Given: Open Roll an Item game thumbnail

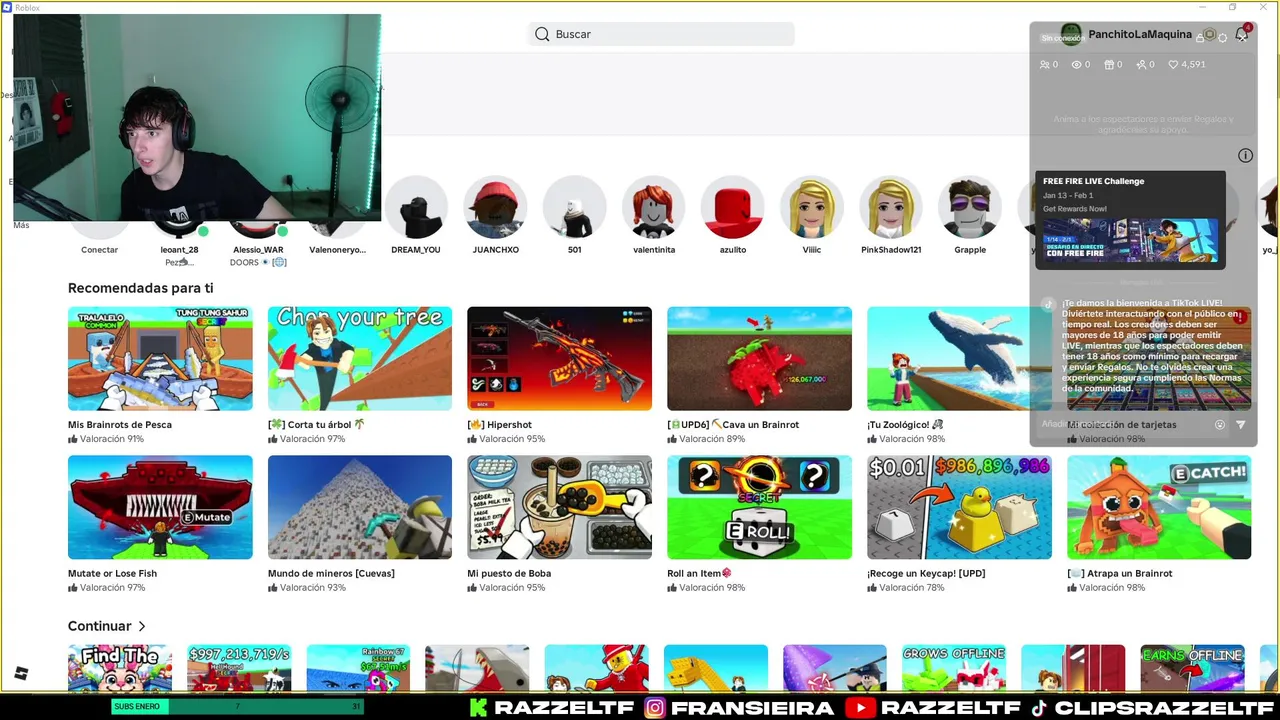Looking at the screenshot, I should click(x=759, y=507).
